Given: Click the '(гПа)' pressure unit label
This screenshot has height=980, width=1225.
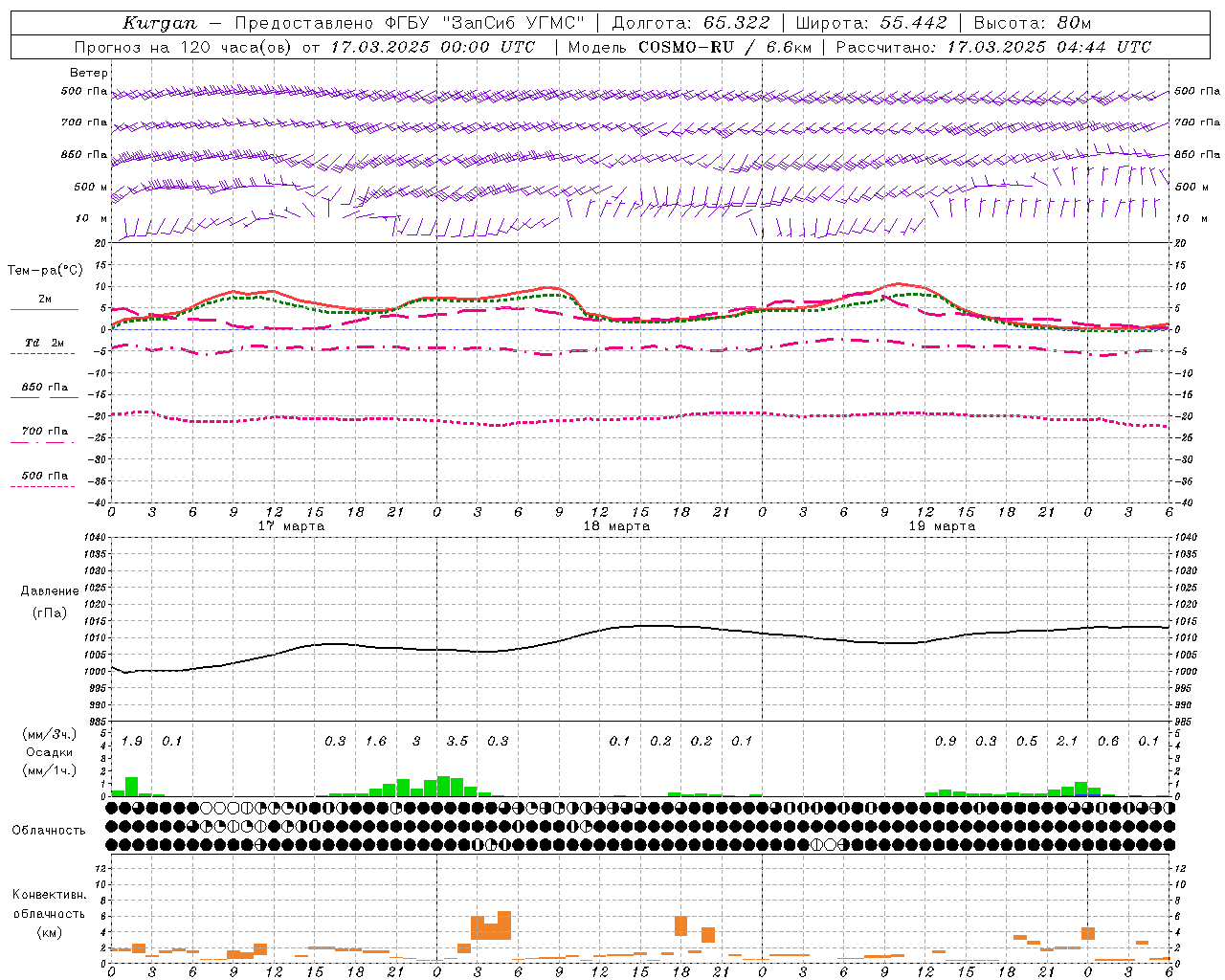Looking at the screenshot, I should pyautogui.click(x=49, y=612).
